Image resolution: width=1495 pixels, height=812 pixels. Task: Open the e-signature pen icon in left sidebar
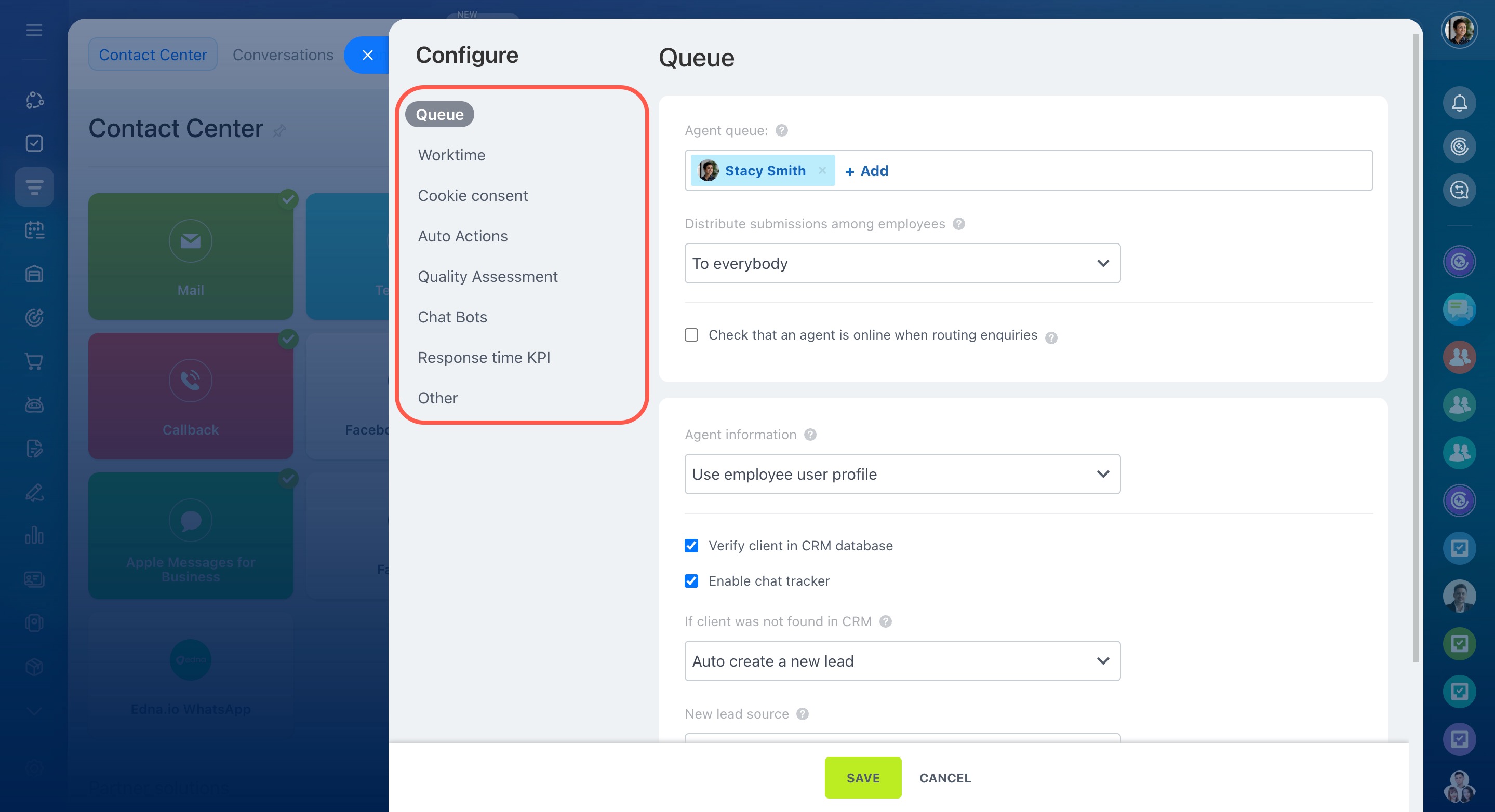click(x=34, y=492)
